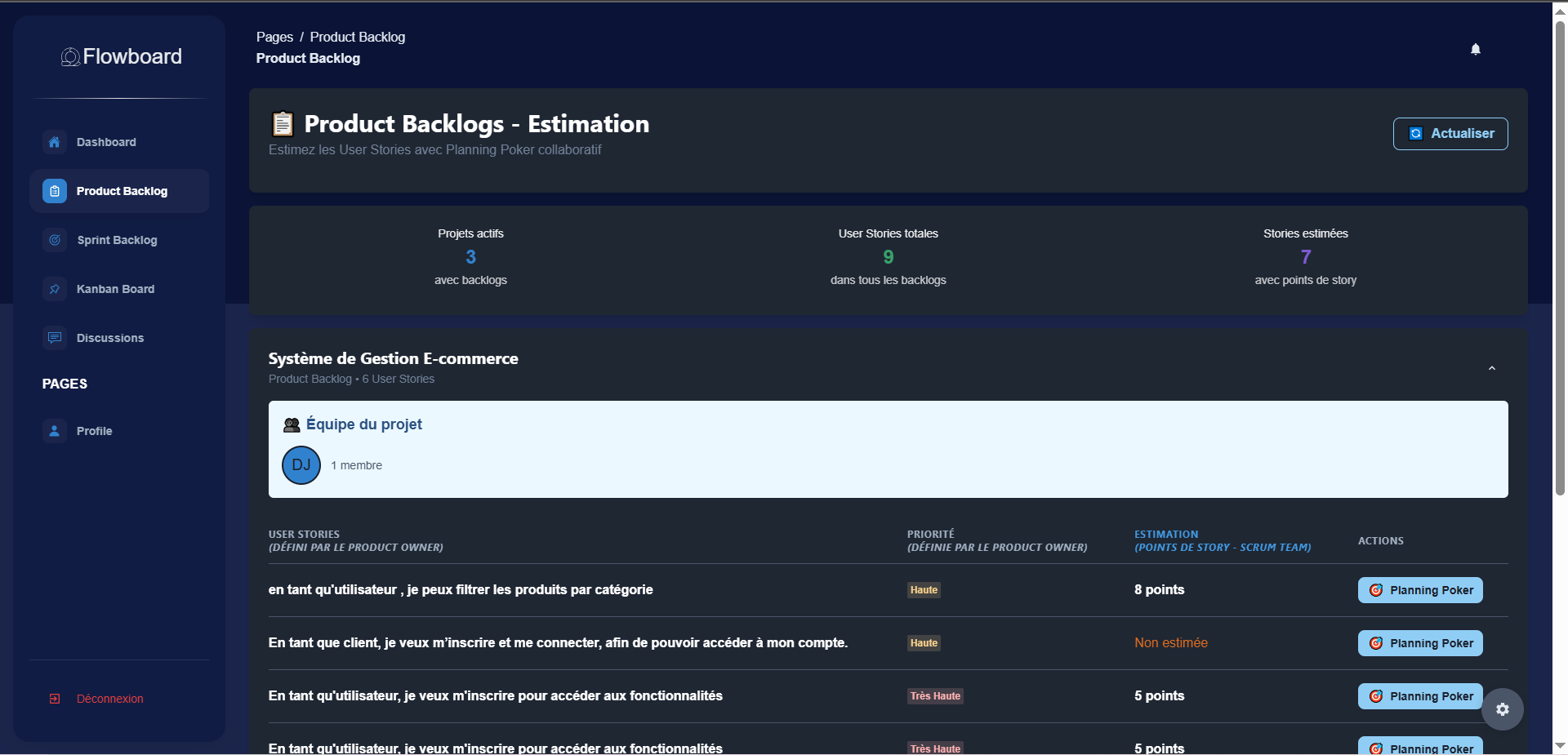
Task: Click the first Très Haute priority badge
Action: point(935,696)
